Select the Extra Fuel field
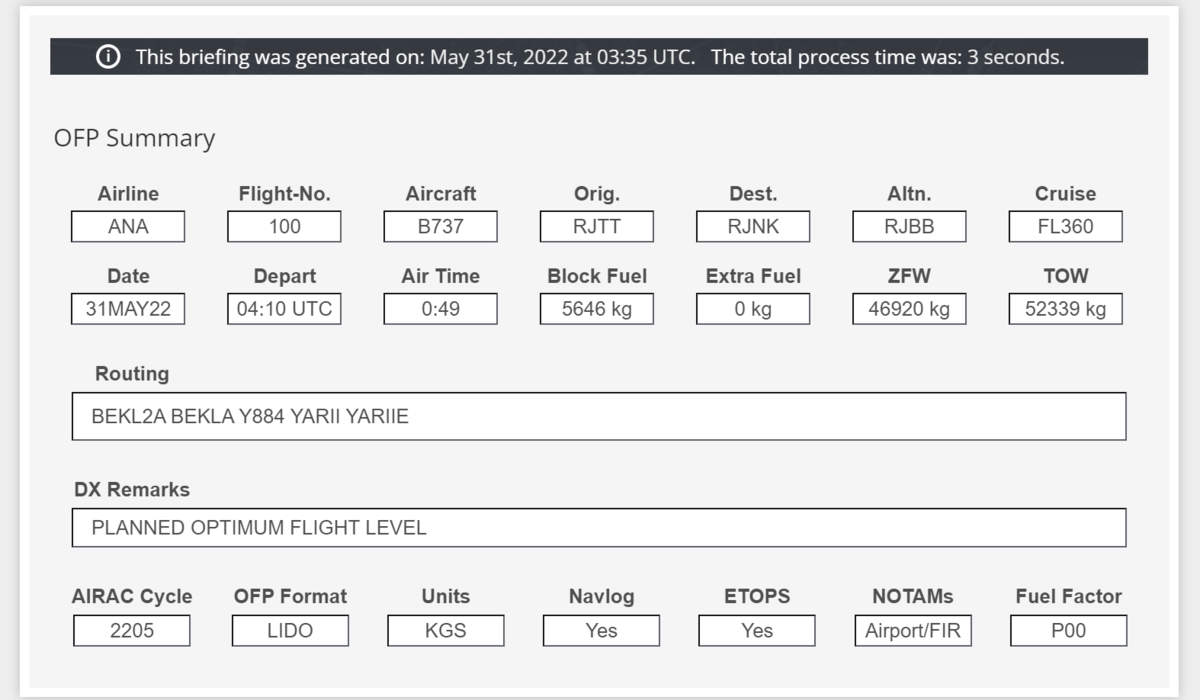The width and height of the screenshot is (1200, 700). point(753,309)
